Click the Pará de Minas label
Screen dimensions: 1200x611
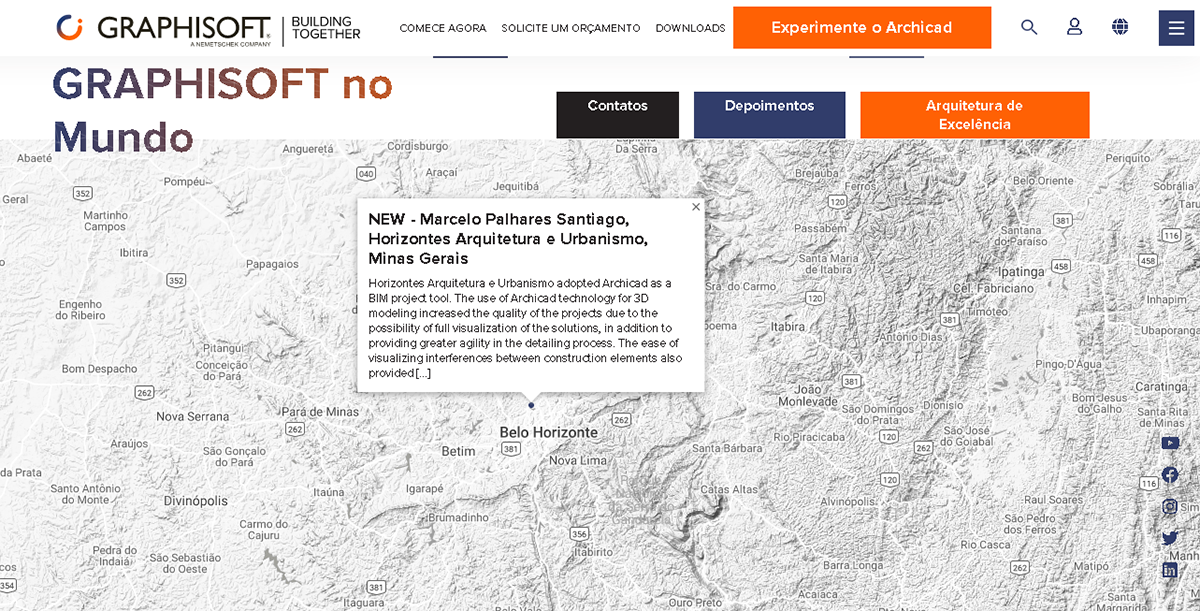320,412
